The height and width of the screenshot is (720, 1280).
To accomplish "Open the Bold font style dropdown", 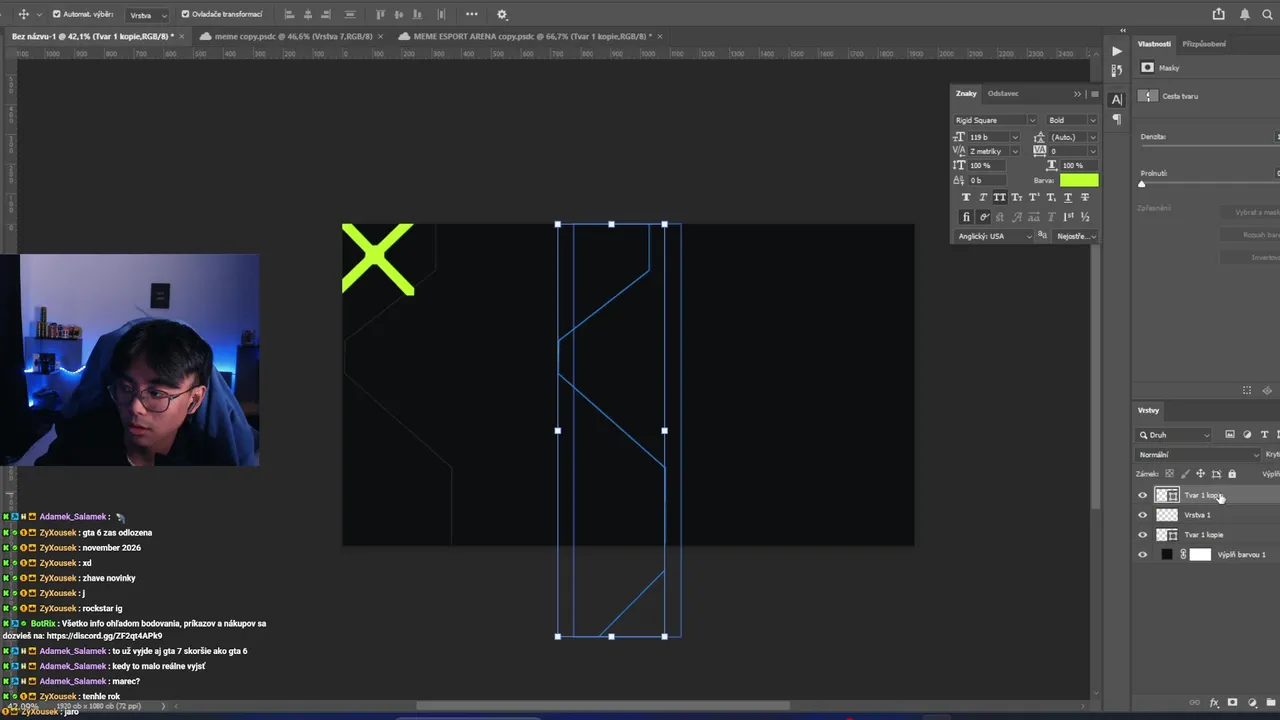I will [x=1072, y=120].
